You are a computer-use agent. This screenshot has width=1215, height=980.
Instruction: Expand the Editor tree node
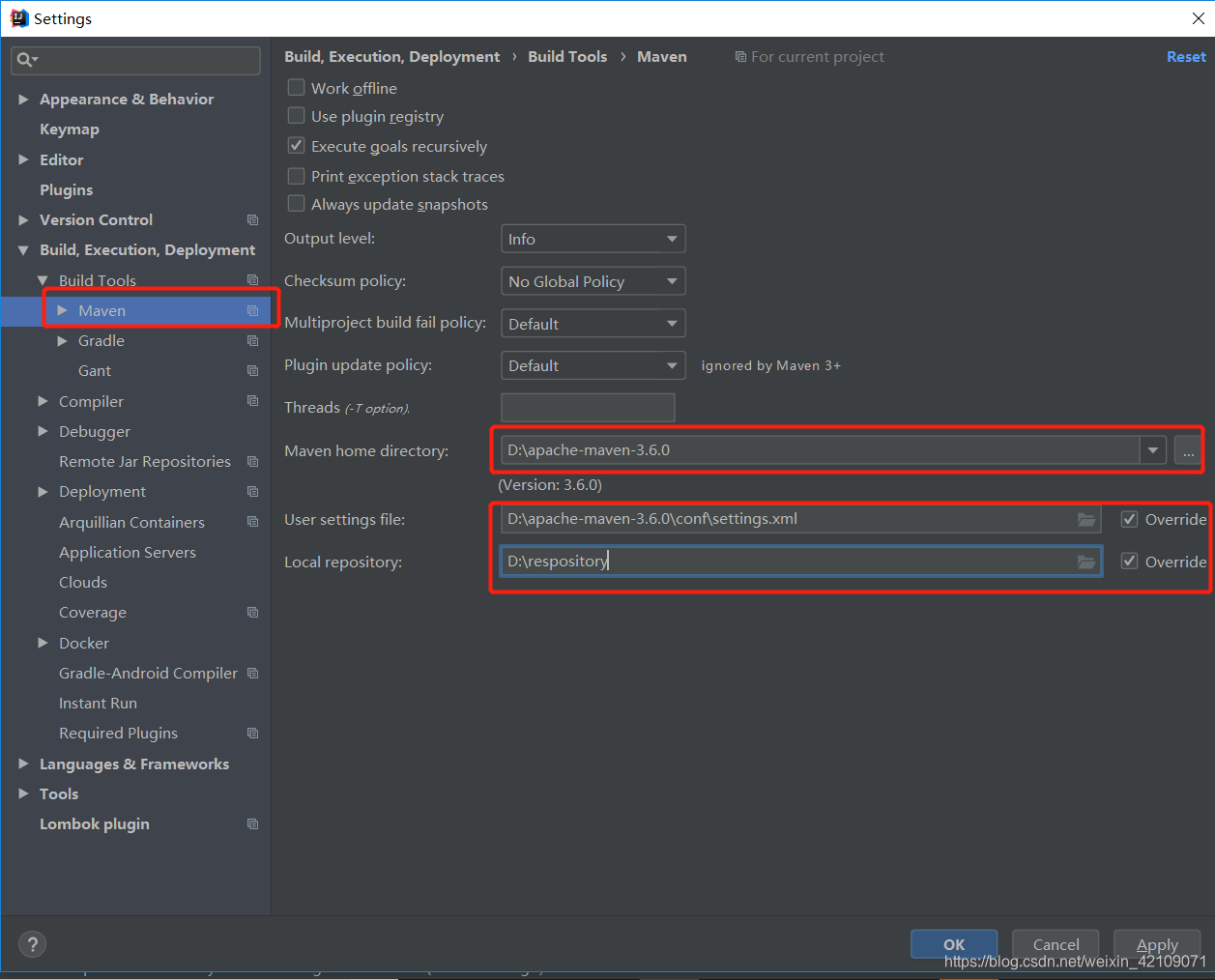pos(23,159)
